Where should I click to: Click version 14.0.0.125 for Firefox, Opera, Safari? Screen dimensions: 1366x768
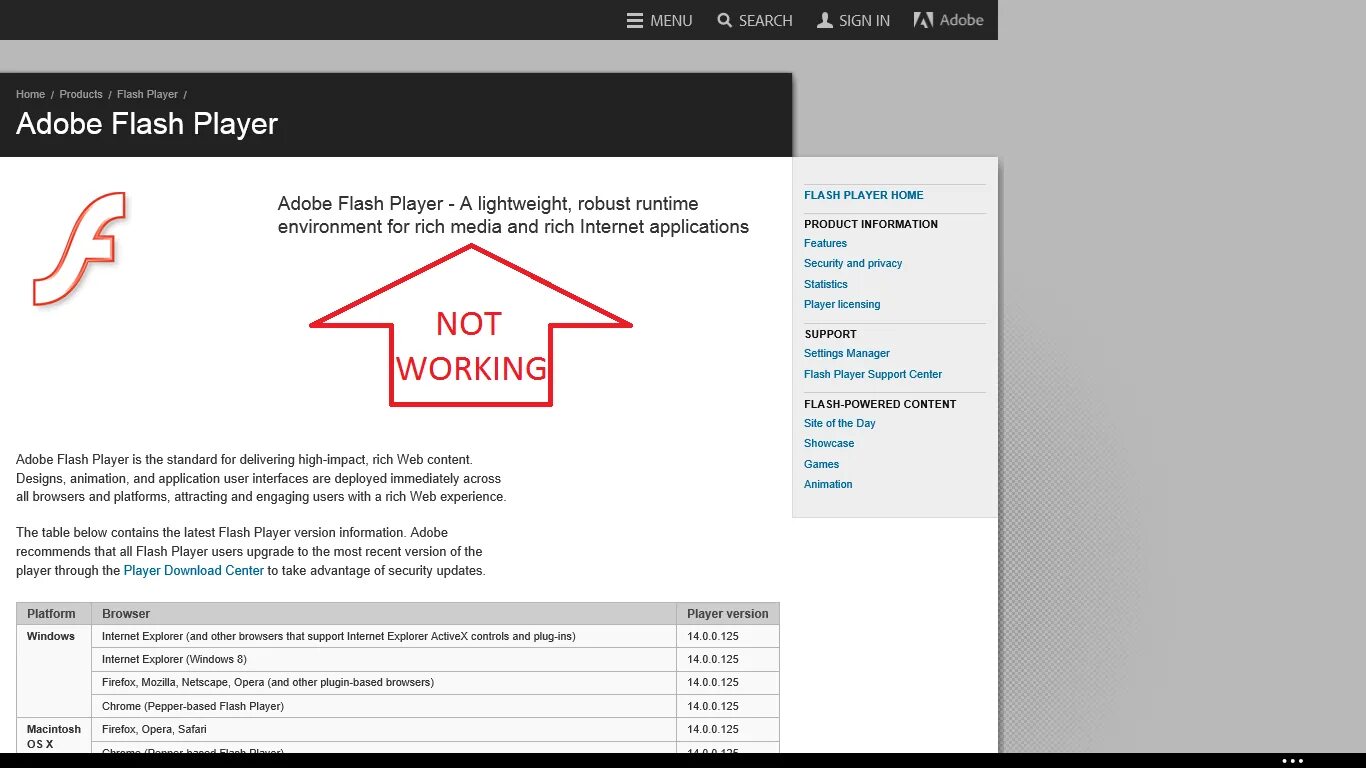pyautogui.click(x=713, y=729)
